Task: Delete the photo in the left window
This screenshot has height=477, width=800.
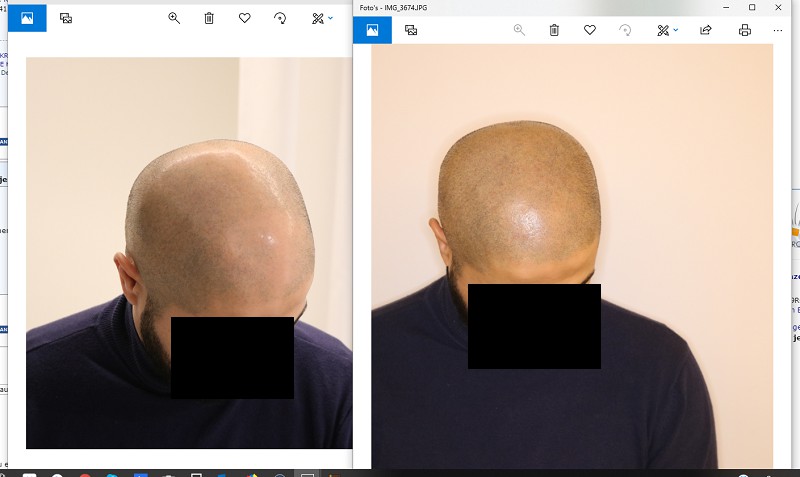Action: tap(209, 18)
